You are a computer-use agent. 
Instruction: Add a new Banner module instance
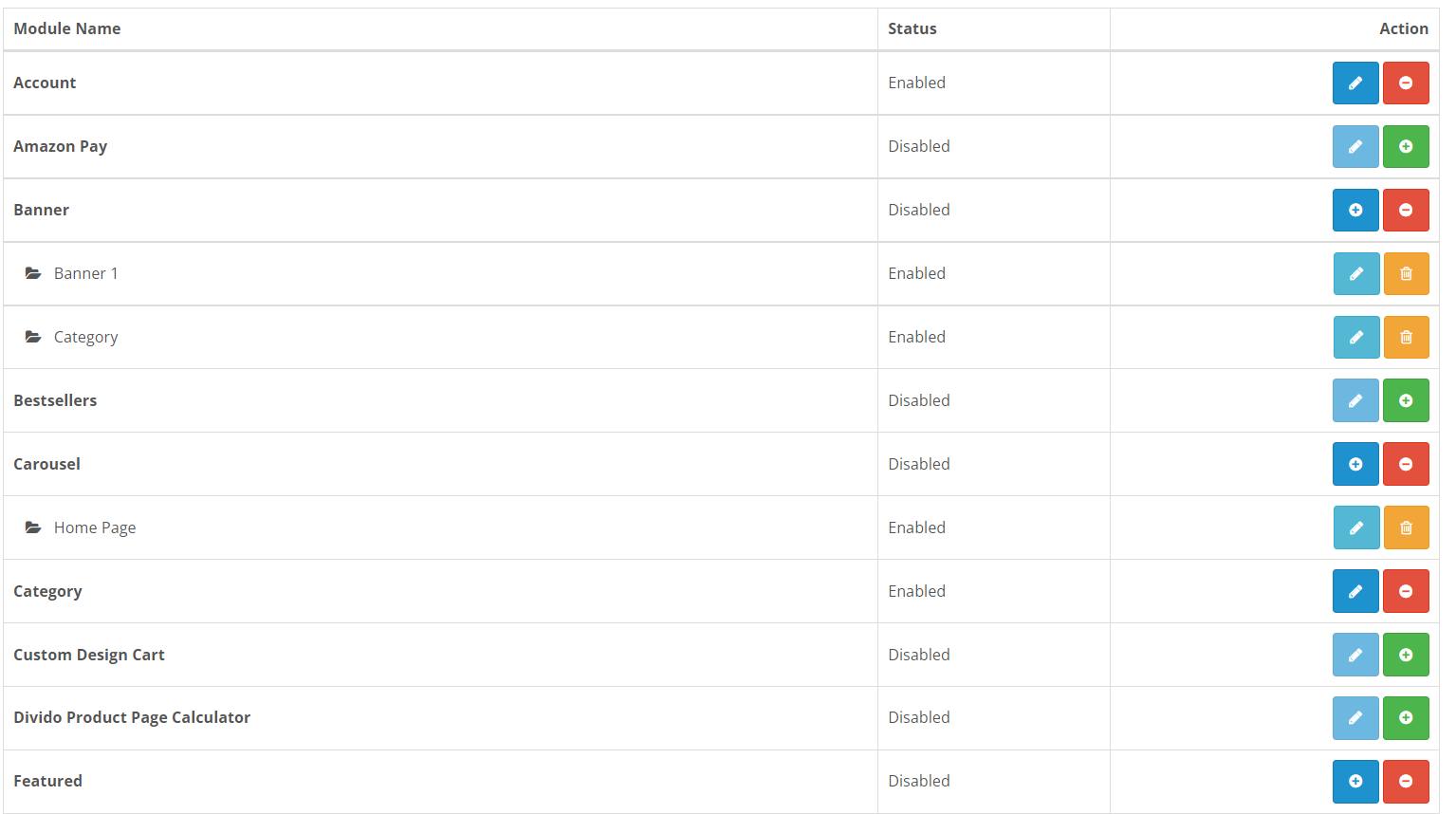tap(1355, 210)
